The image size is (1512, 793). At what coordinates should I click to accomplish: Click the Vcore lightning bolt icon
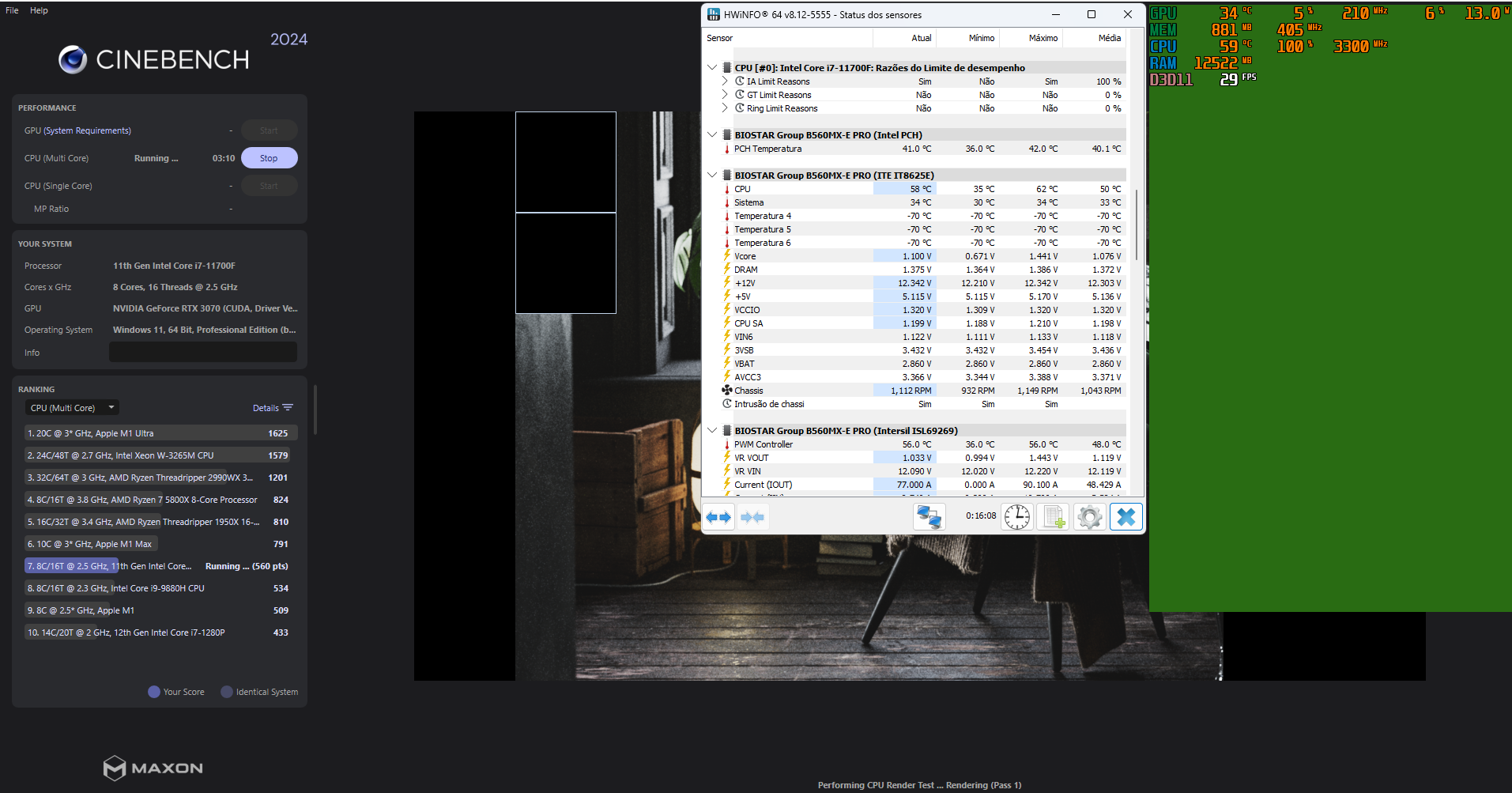coord(726,255)
